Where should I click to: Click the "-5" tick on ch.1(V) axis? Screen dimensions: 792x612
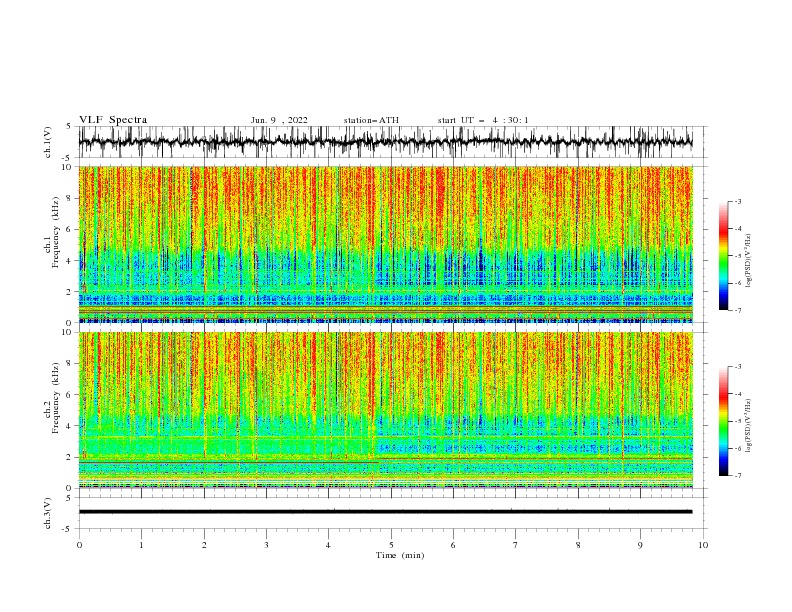pos(66,158)
